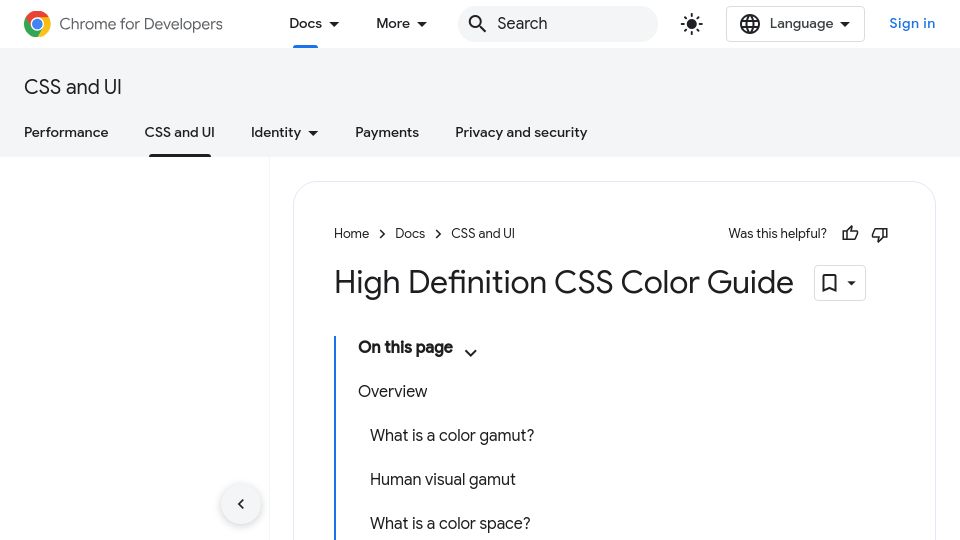The image size is (960, 540).
Task: Click the Sign in link
Action: click(x=912, y=24)
